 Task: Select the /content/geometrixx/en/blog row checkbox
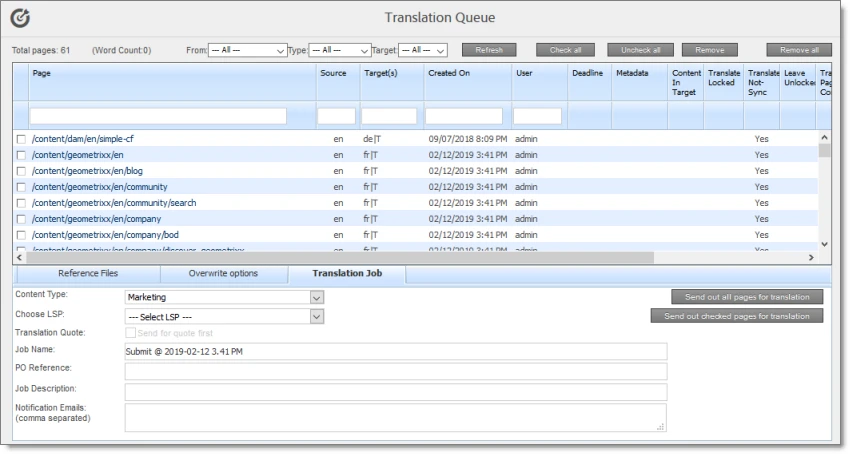click(x=21, y=171)
